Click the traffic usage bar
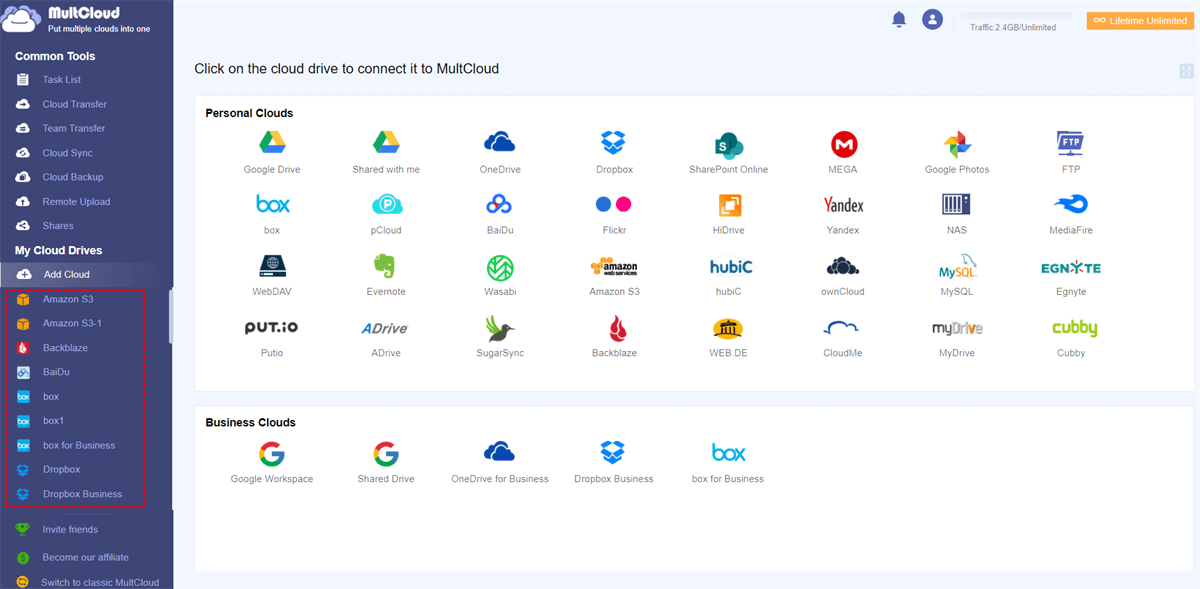Image resolution: width=1200 pixels, height=589 pixels. point(1015,16)
